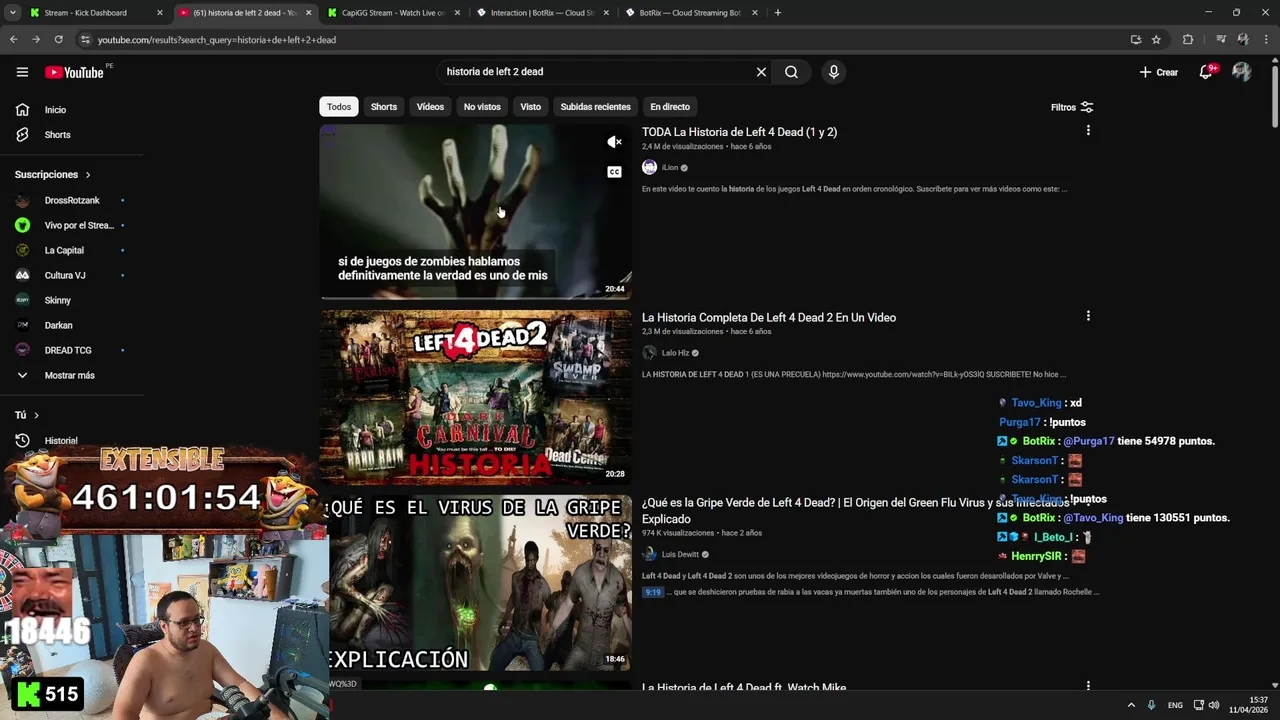The image size is (1280, 720).
Task: Click the Crear button
Action: [1159, 72]
